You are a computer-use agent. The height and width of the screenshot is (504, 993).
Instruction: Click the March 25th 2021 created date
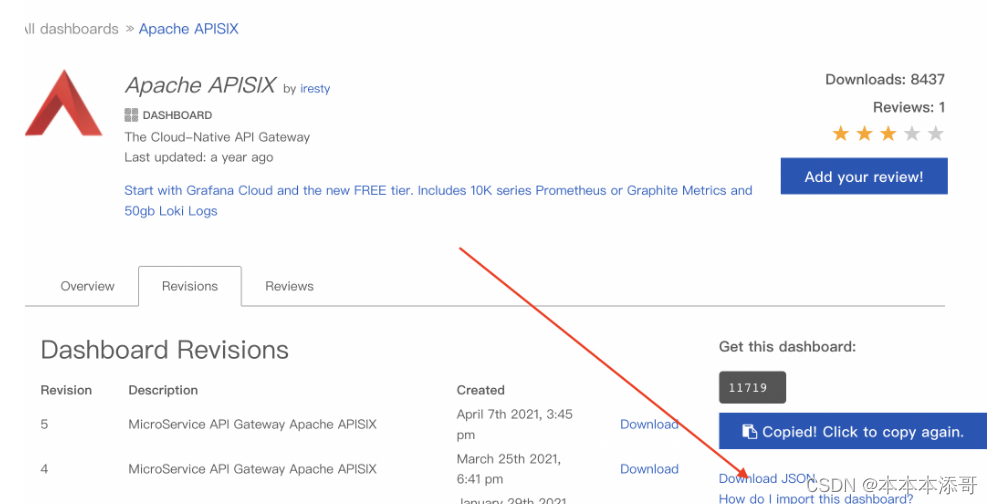pyautogui.click(x=509, y=469)
